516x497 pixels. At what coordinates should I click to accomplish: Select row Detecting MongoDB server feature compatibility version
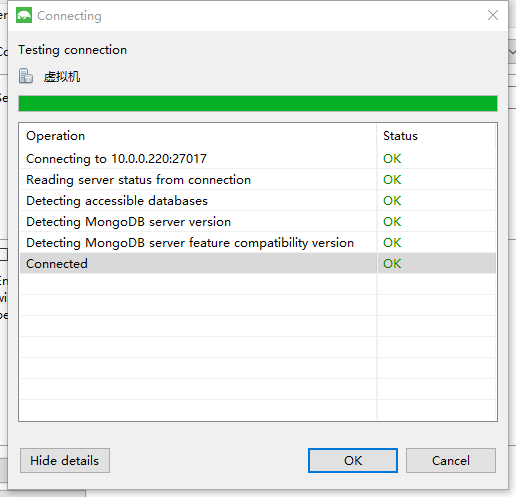pos(258,243)
